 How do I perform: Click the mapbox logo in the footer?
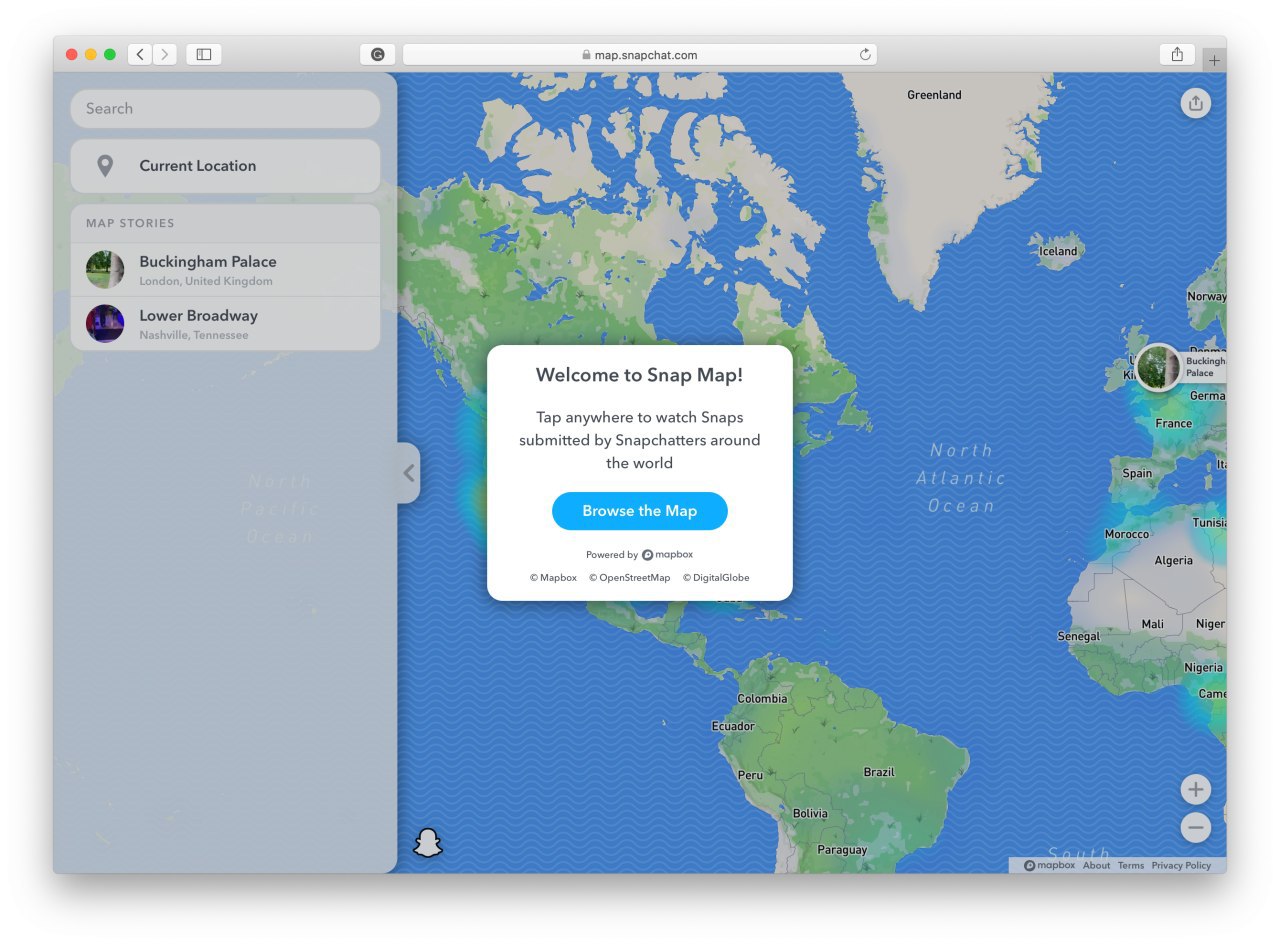(1049, 866)
